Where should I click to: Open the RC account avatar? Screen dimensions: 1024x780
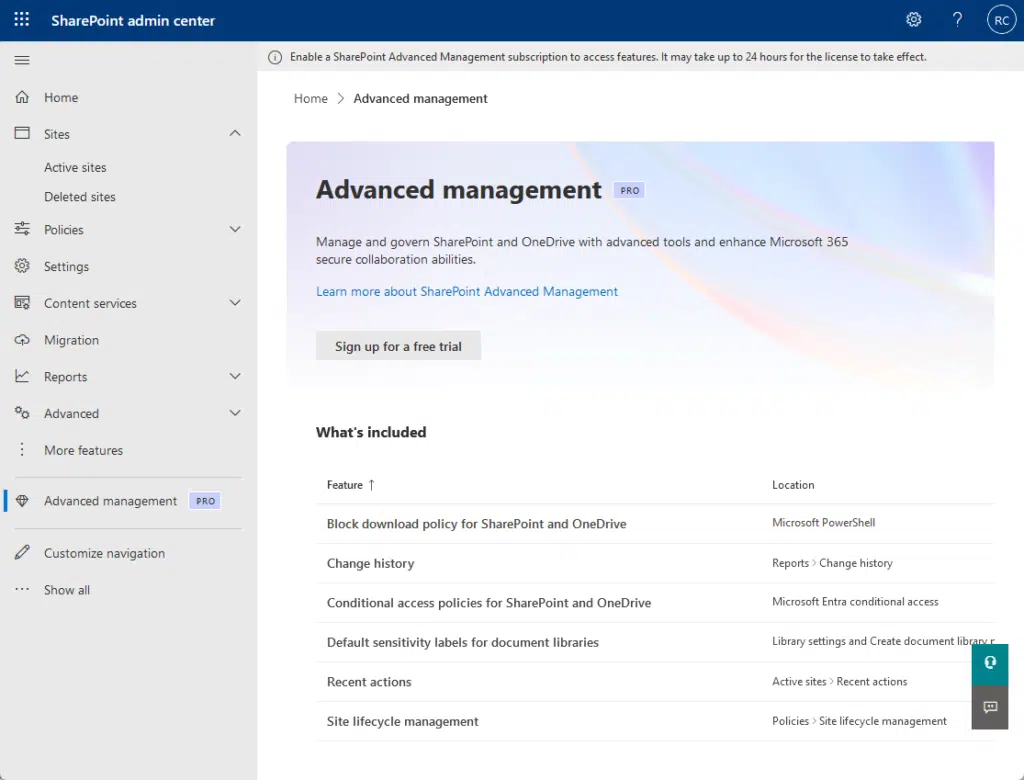click(1001, 19)
